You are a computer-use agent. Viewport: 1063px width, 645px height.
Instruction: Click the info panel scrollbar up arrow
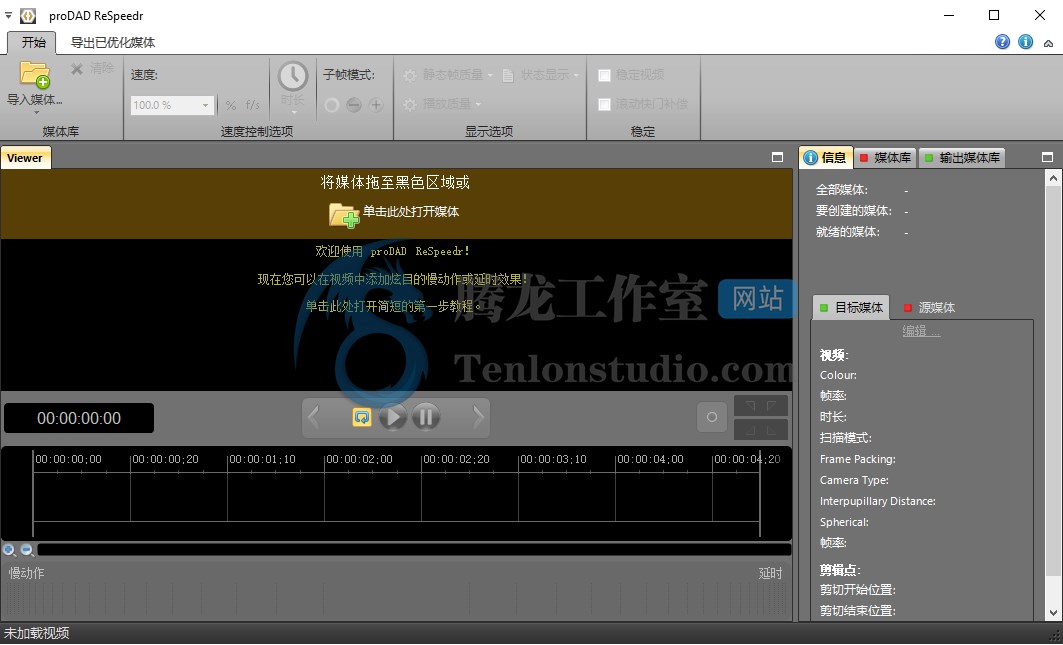(1053, 178)
